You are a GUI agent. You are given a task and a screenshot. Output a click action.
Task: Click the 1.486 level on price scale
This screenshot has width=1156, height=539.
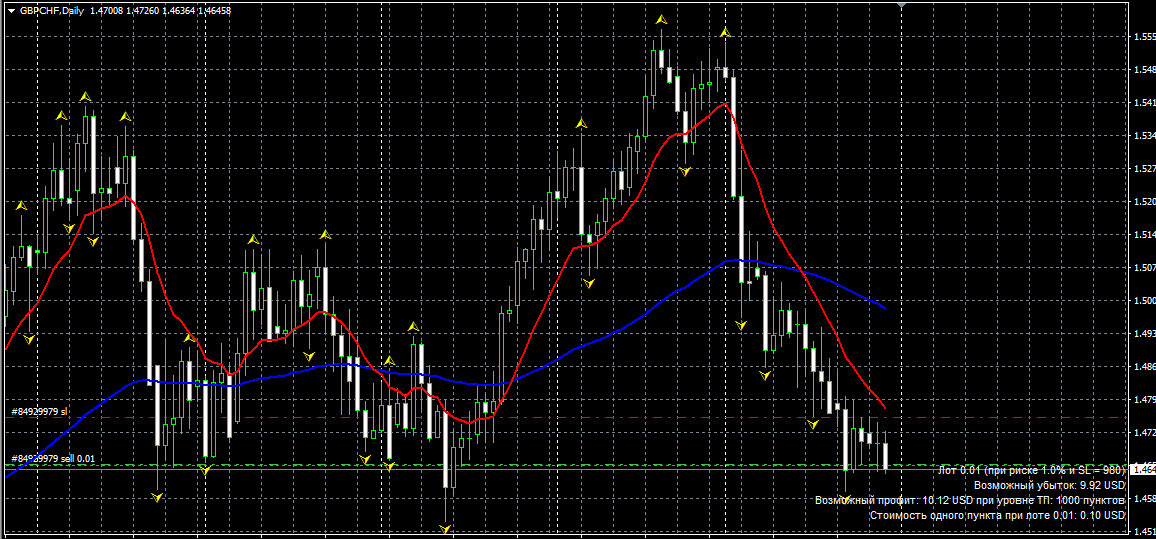pos(1143,366)
